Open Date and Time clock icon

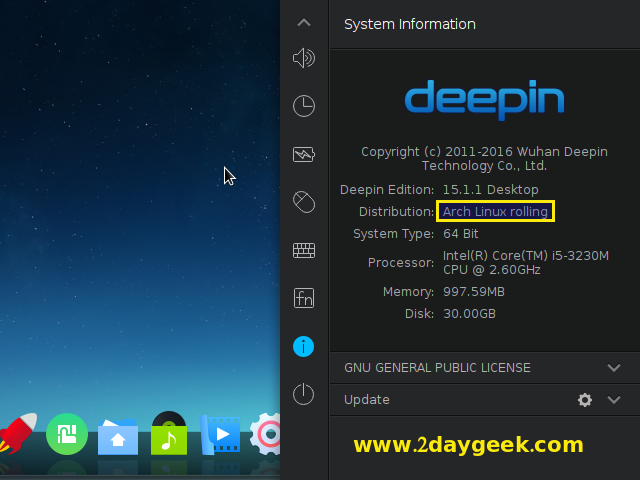pos(304,106)
